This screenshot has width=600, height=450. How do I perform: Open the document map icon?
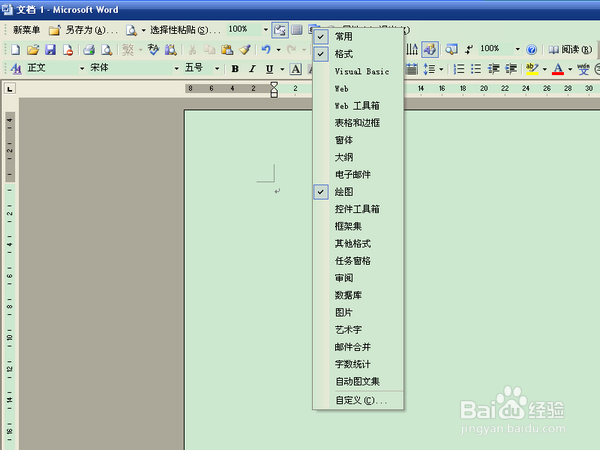coord(452,49)
